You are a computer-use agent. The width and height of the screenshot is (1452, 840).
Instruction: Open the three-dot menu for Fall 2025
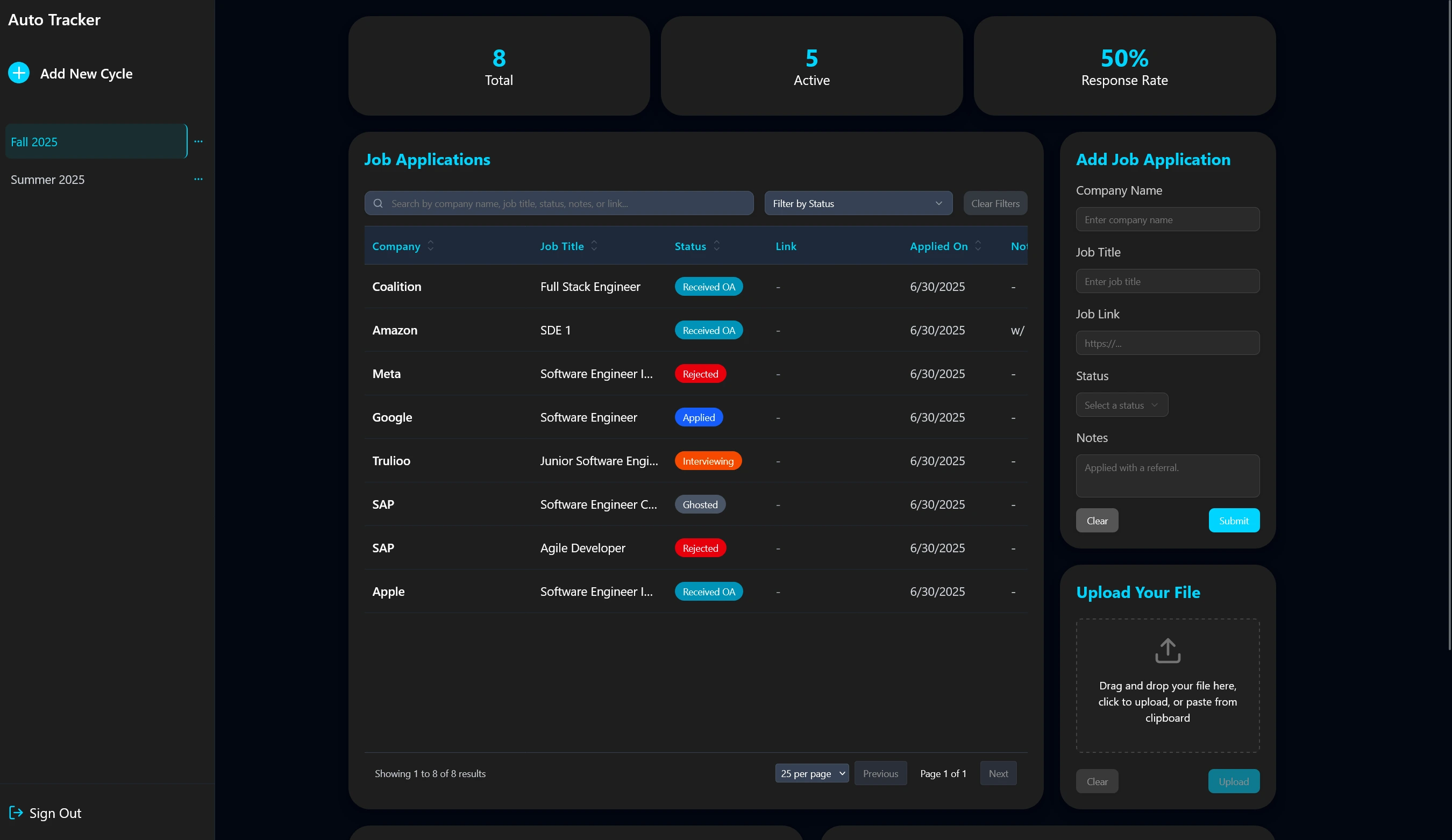(198, 142)
